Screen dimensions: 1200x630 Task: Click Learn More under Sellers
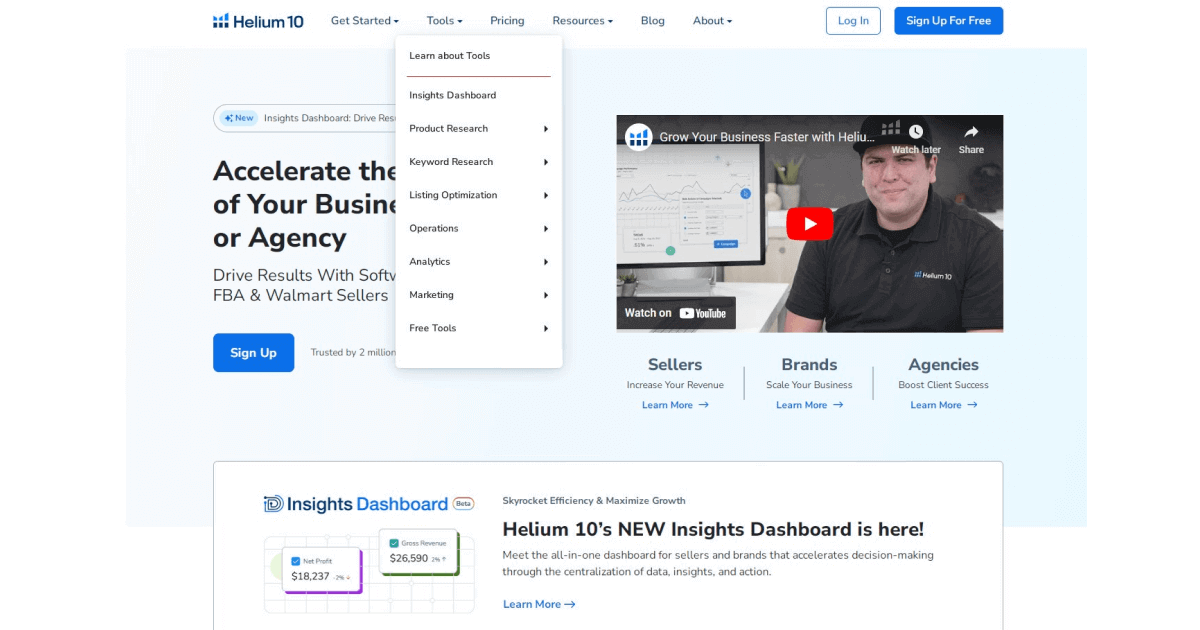675,405
